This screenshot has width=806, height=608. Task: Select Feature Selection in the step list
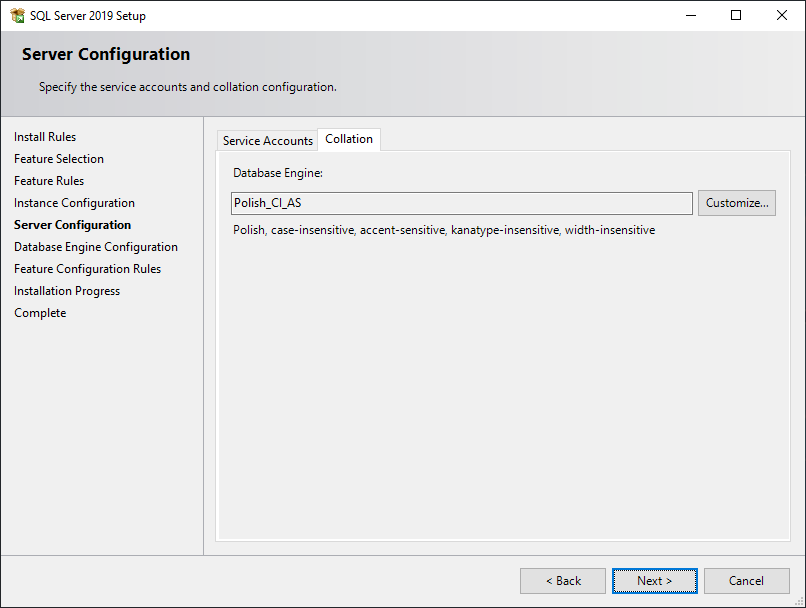[x=59, y=159]
